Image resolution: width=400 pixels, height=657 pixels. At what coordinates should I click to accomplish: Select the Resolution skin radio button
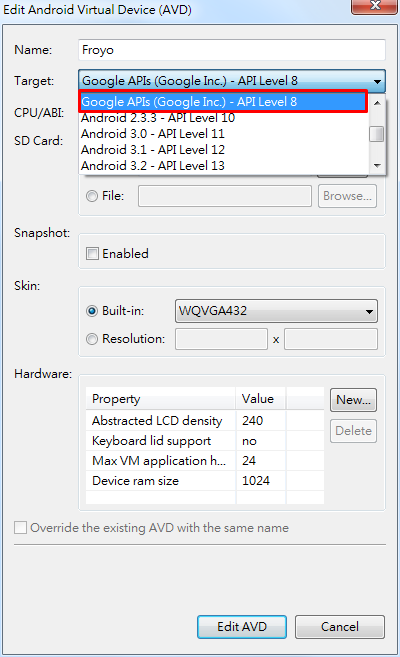[x=92, y=339]
